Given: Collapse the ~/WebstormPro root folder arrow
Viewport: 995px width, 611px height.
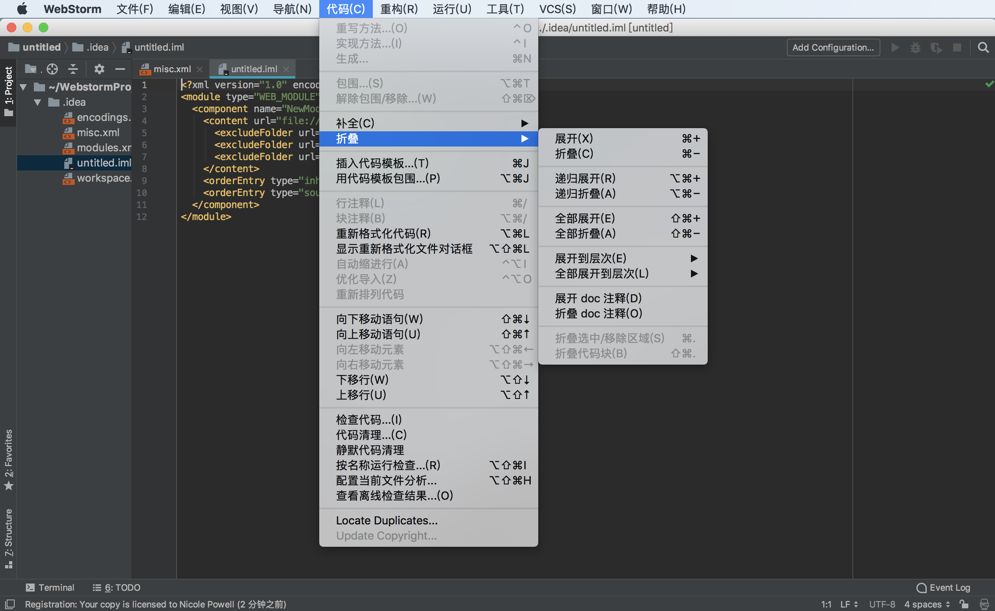Looking at the screenshot, I should point(23,87).
